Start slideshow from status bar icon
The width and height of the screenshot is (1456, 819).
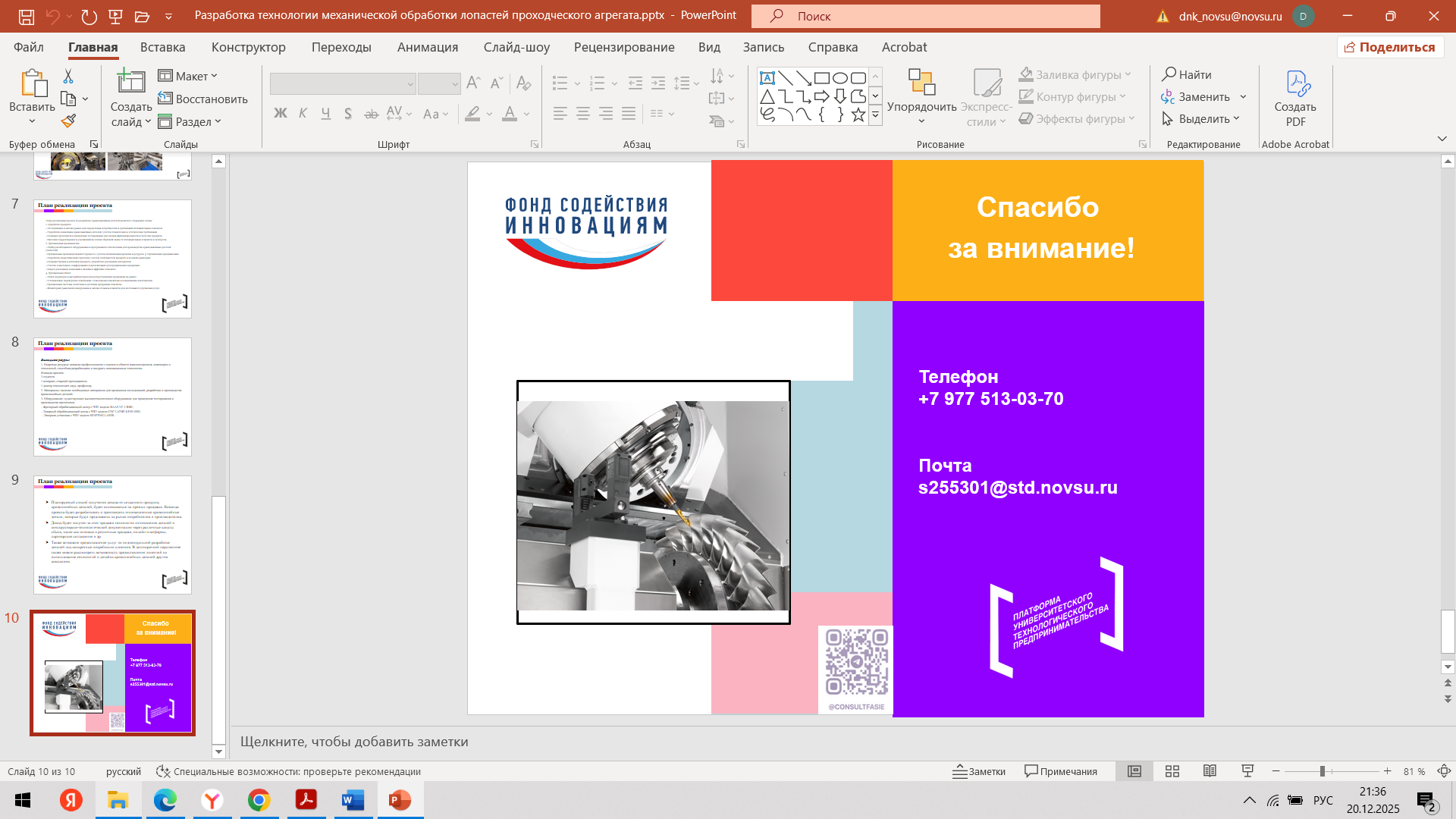(x=1247, y=771)
